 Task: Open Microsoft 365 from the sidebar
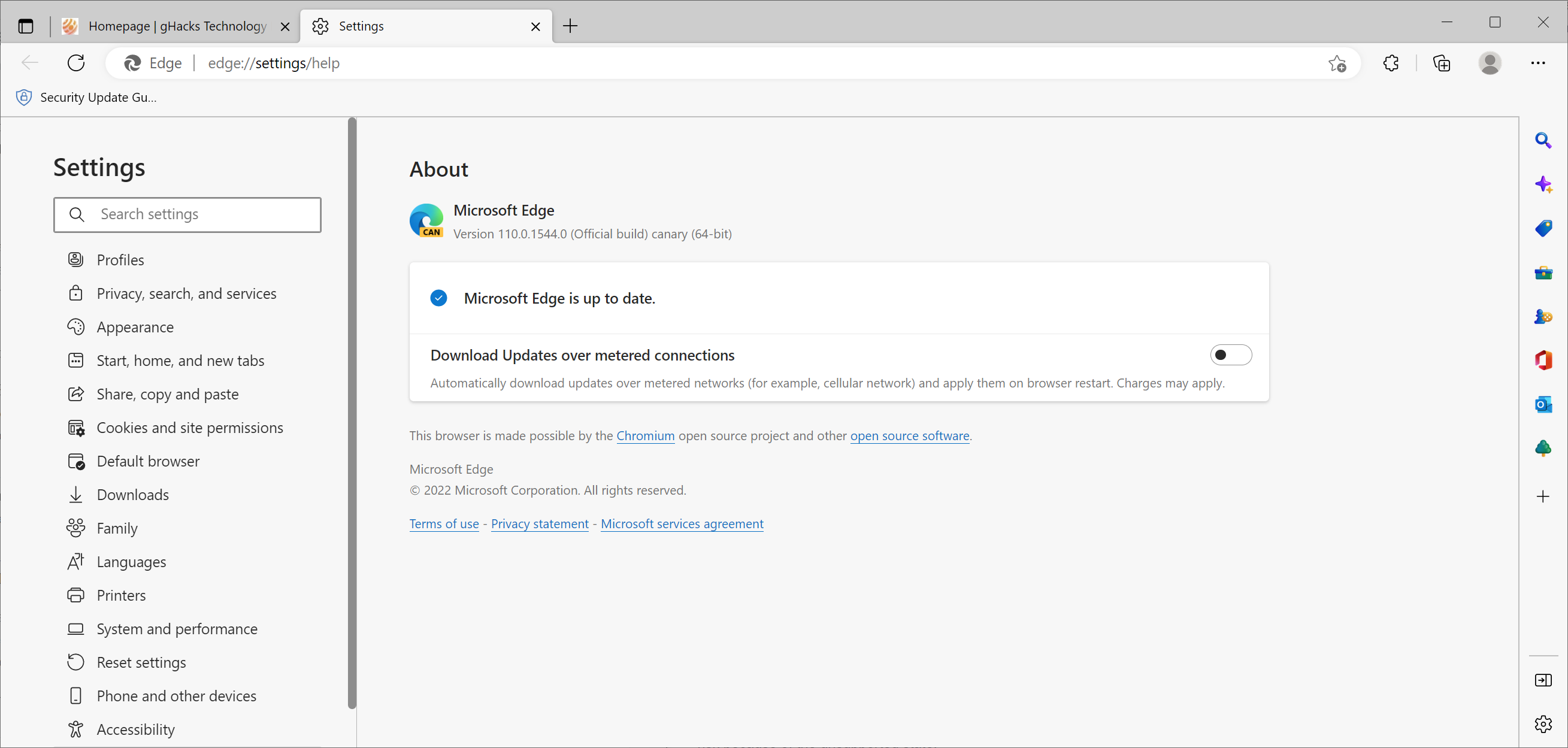(x=1544, y=360)
